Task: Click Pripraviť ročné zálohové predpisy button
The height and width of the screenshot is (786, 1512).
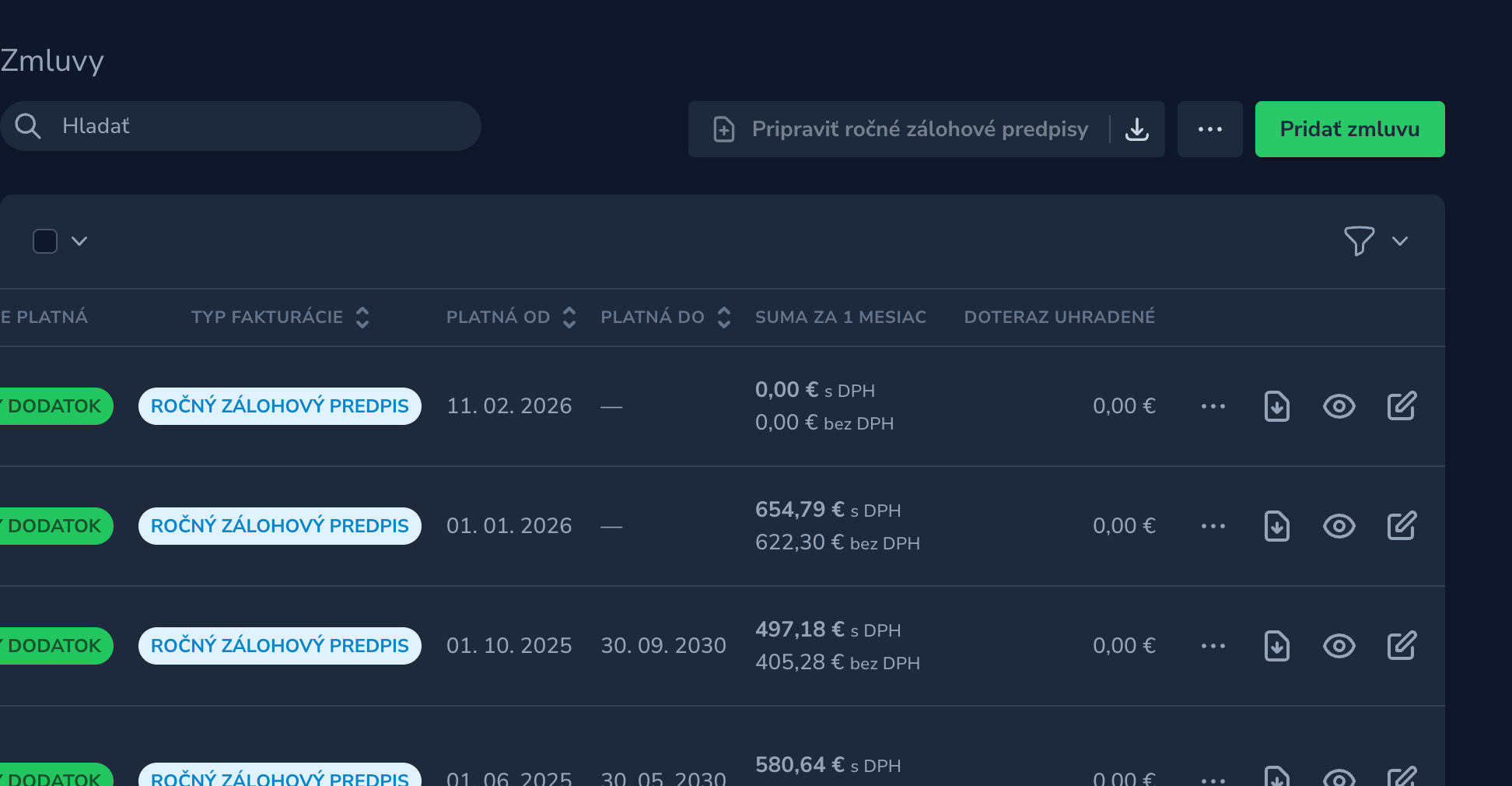Action: (900, 129)
